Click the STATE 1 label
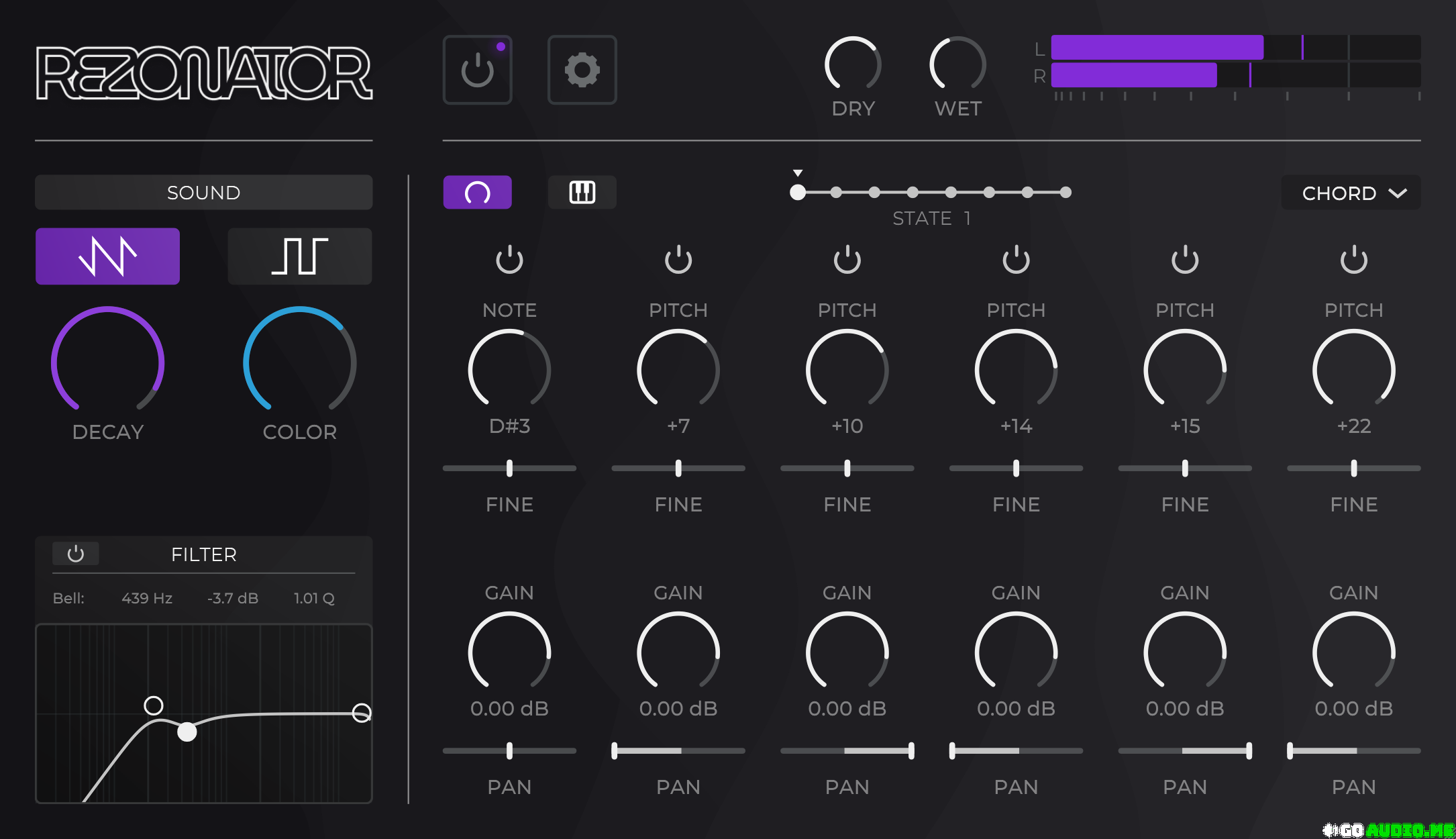 point(931,219)
